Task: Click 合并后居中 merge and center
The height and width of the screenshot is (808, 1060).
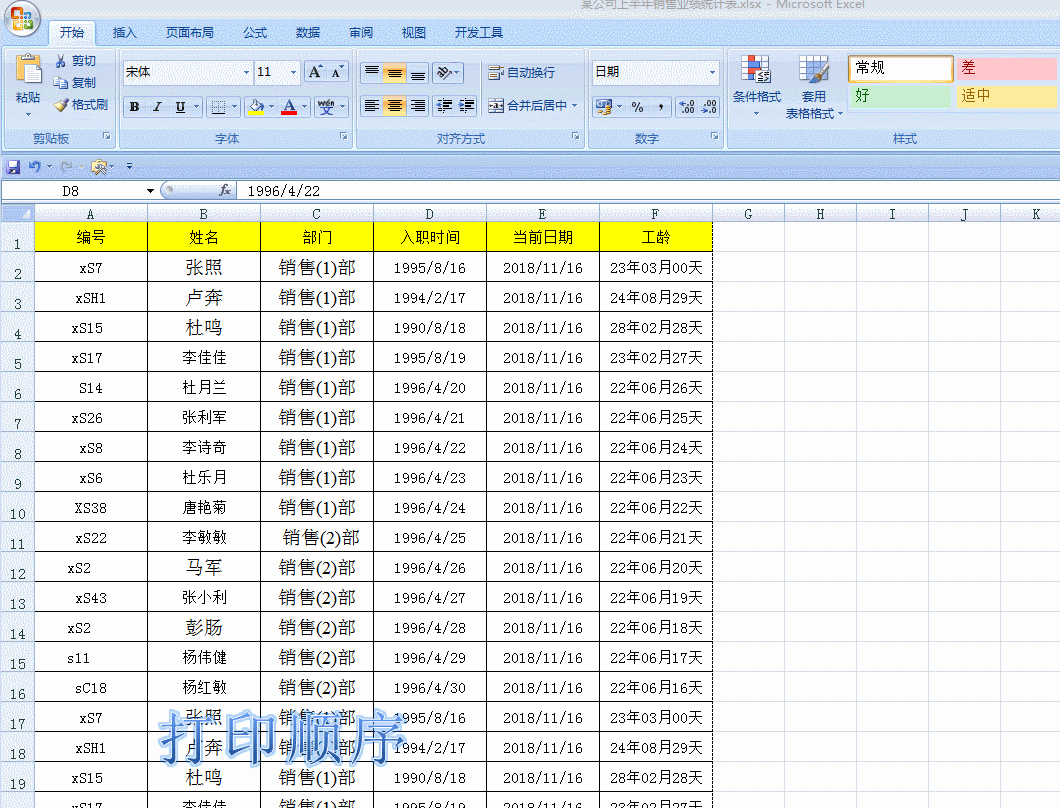Action: coord(527,105)
